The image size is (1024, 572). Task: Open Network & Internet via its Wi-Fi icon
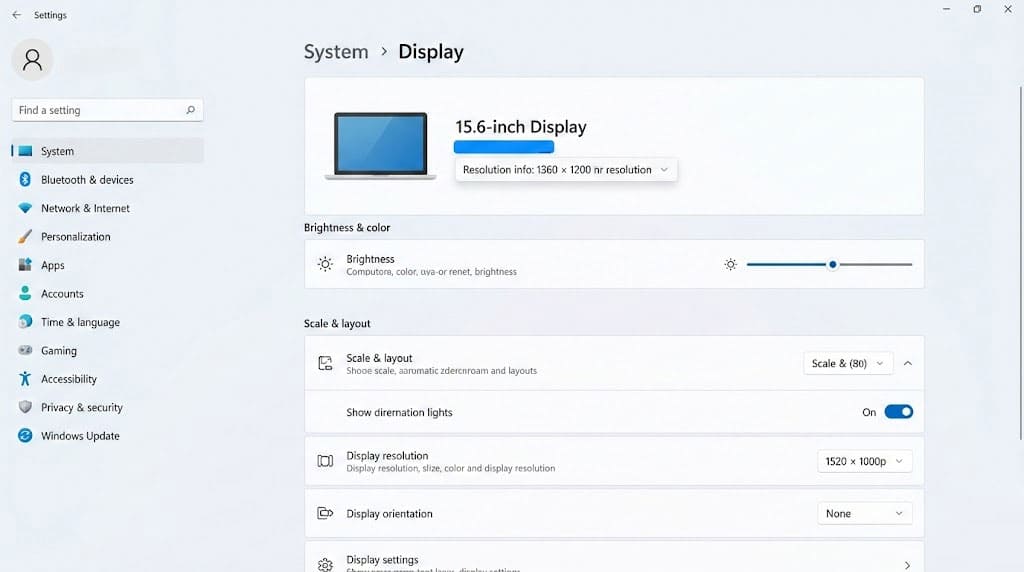(x=25, y=208)
